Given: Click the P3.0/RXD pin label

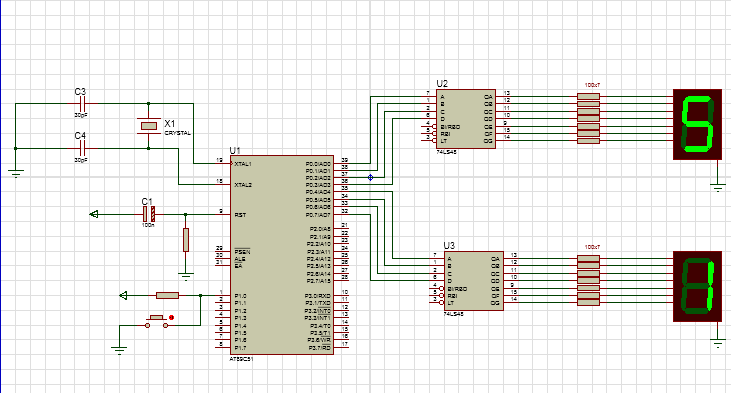Looking at the screenshot, I should click(x=317, y=296).
